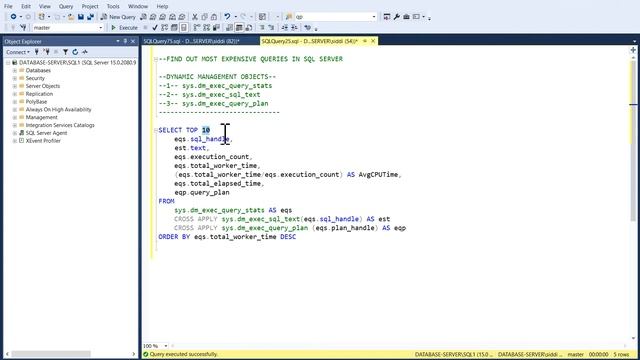640x360 pixels.
Task: Click the toolbox icon in toolbar
Action: 406,17
